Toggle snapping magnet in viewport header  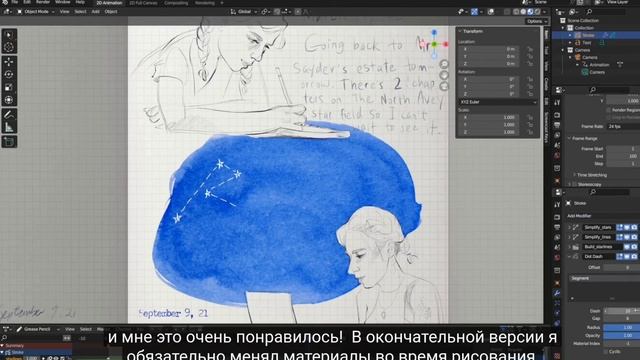coord(277,12)
